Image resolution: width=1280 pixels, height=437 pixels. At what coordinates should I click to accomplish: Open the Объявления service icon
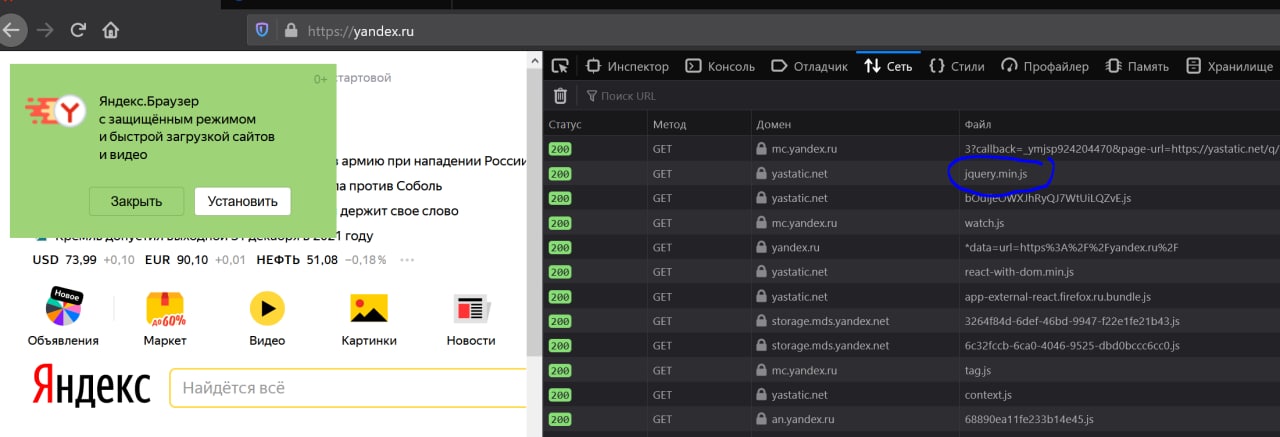click(63, 308)
